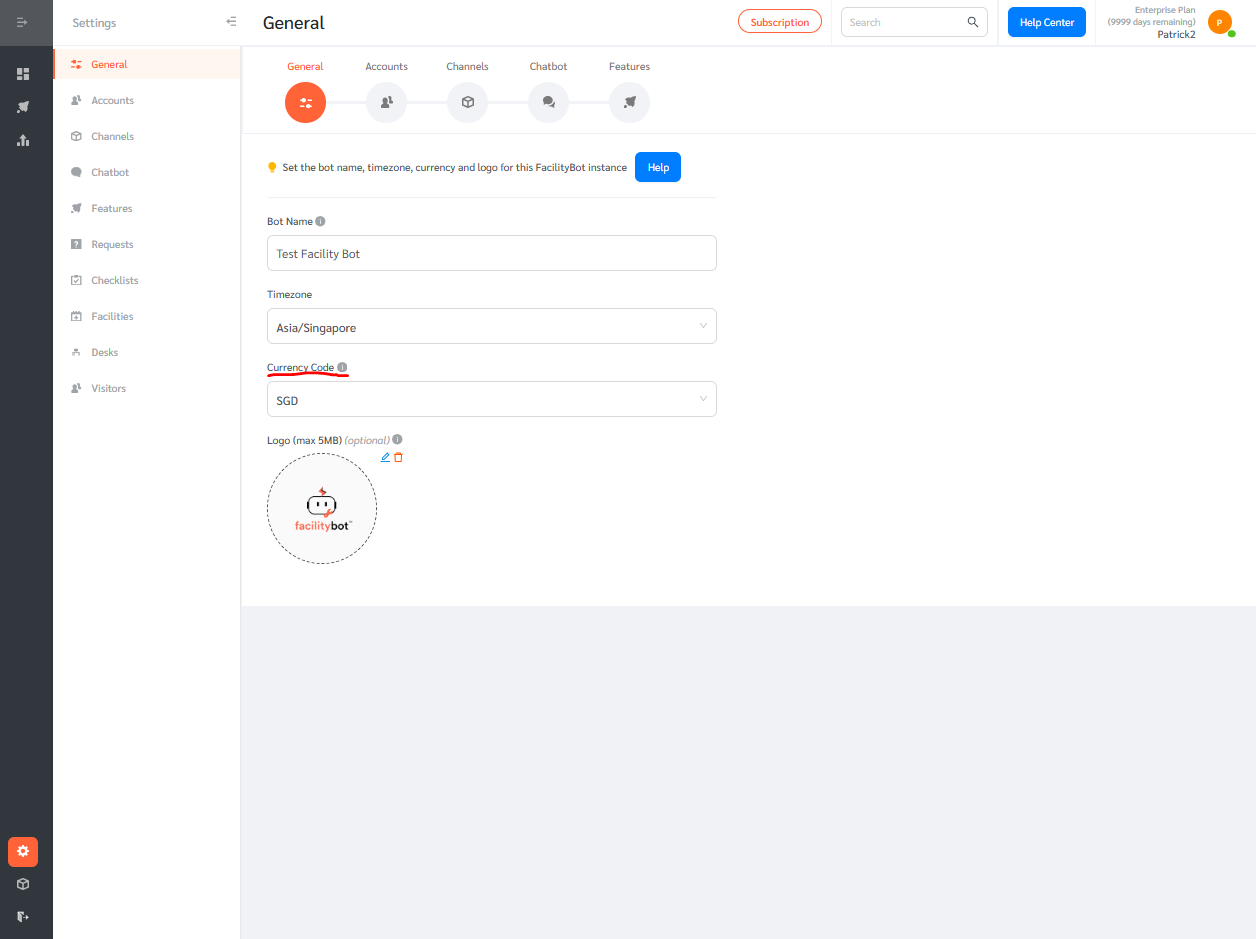Click the Patrick2 profile avatar
The image size is (1256, 939).
point(1219,22)
